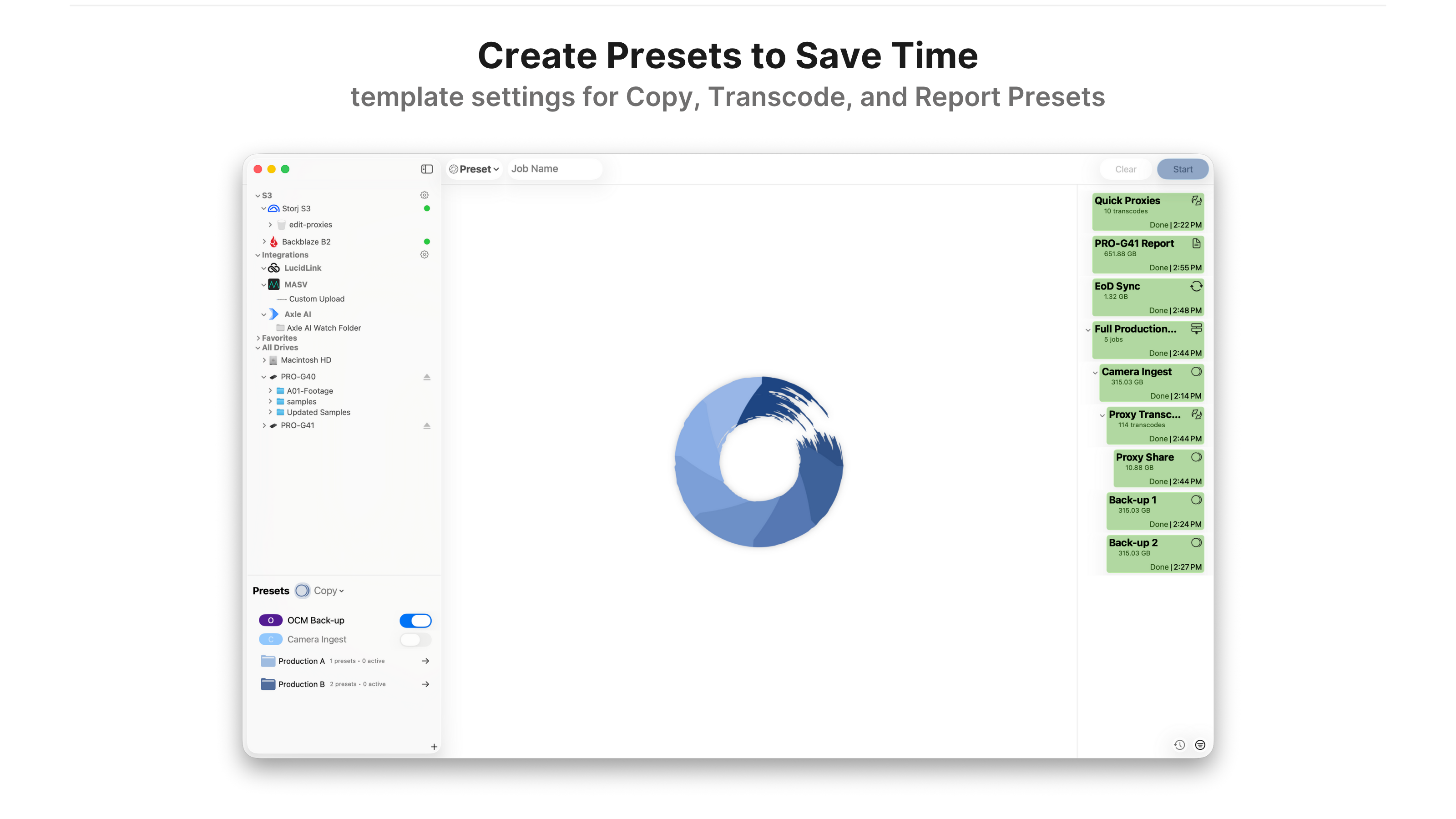Select the A01-Footage folder
Viewport: 1456px width, 819px height.
310,390
